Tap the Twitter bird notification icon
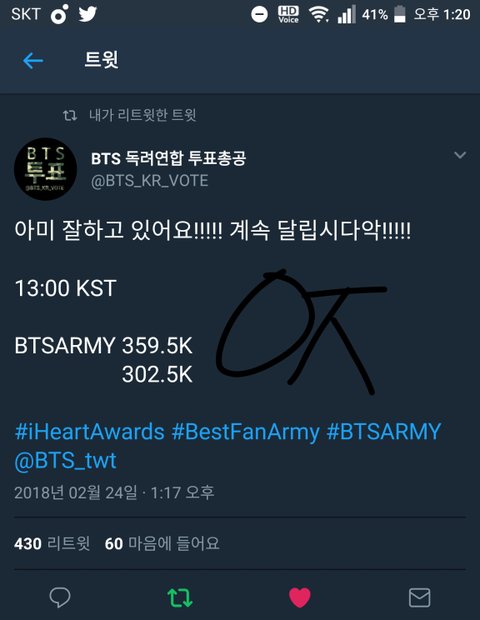The height and width of the screenshot is (620, 480). (87, 15)
